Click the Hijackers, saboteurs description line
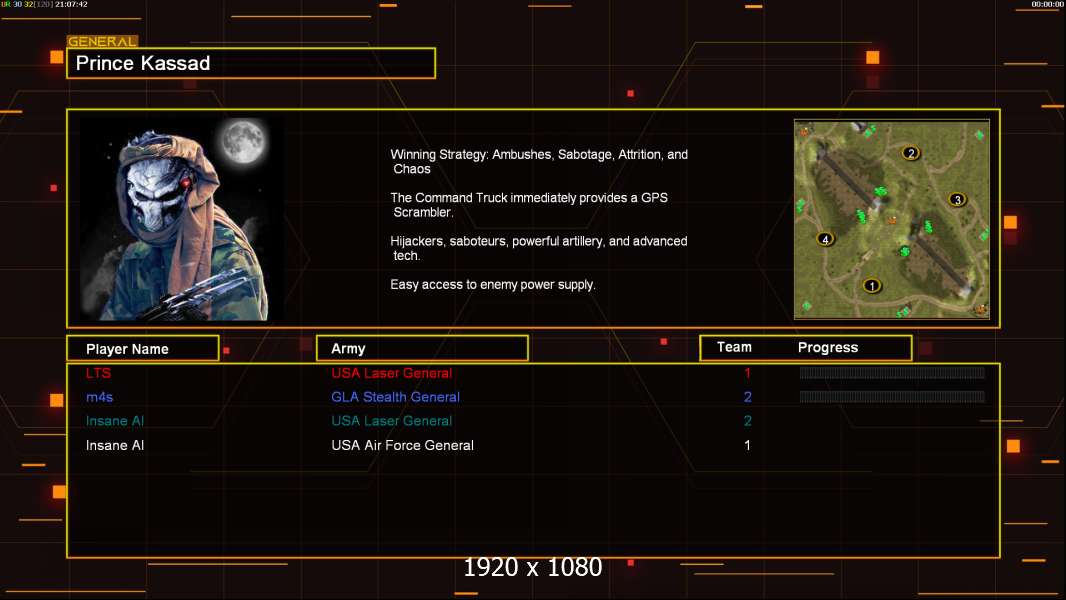Viewport: 1066px width, 600px height. point(538,248)
